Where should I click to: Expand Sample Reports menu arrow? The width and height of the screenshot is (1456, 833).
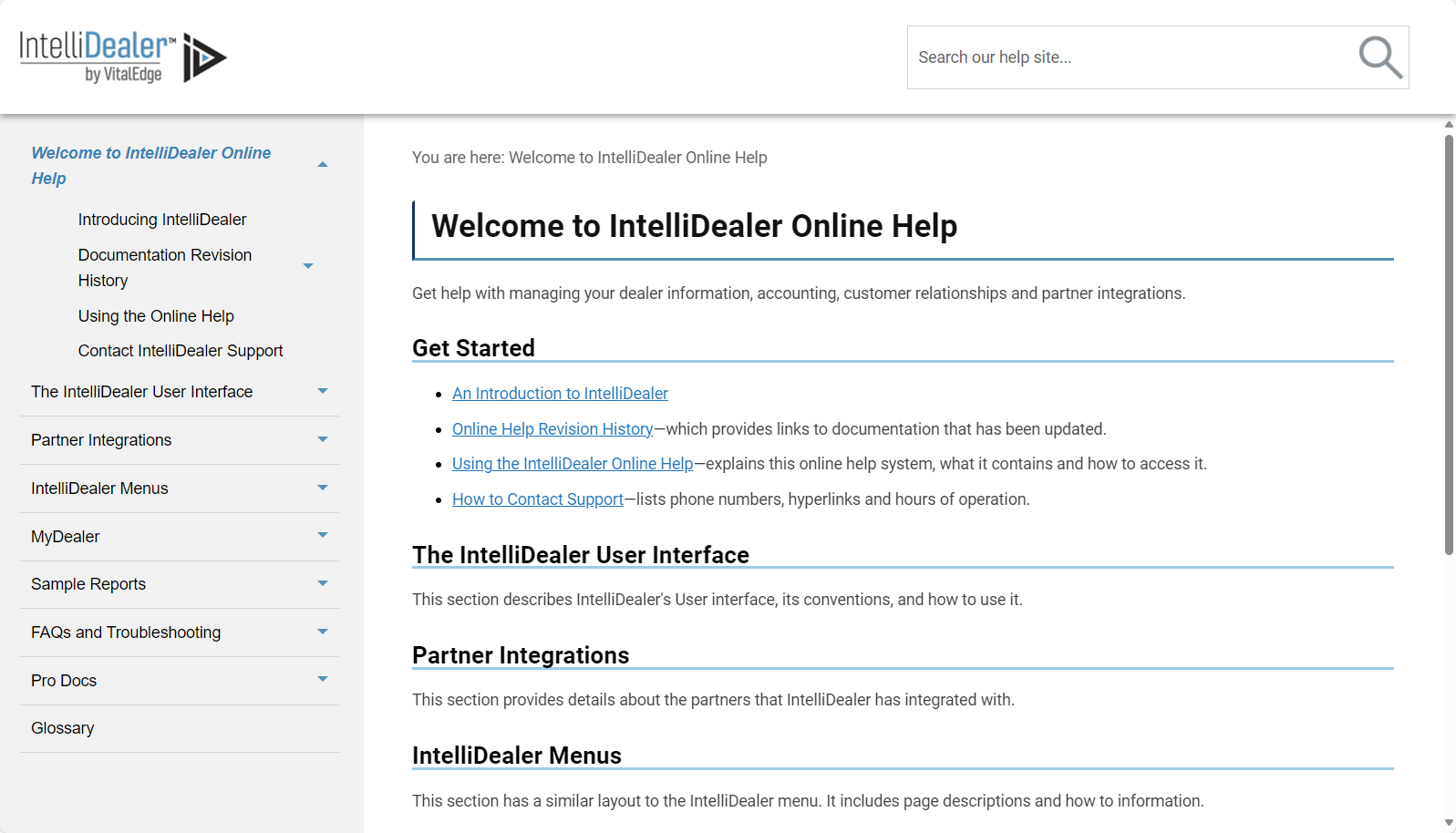tap(323, 583)
